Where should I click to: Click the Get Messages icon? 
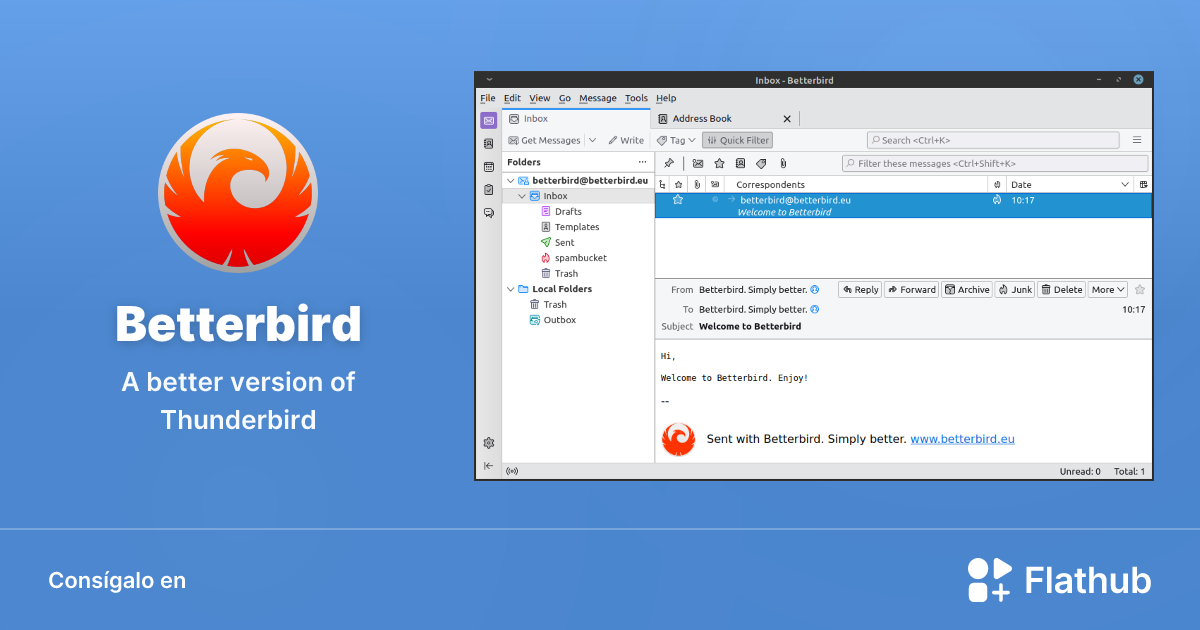[x=513, y=140]
